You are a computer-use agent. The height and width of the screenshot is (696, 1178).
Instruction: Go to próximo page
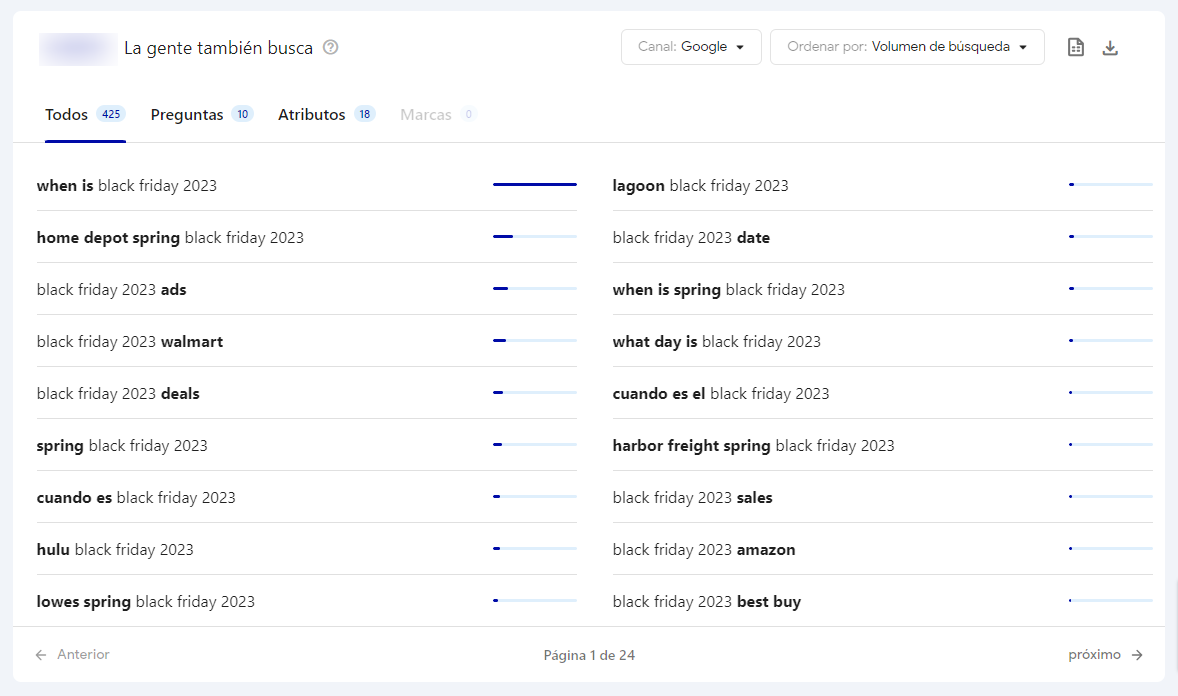(x=1105, y=655)
